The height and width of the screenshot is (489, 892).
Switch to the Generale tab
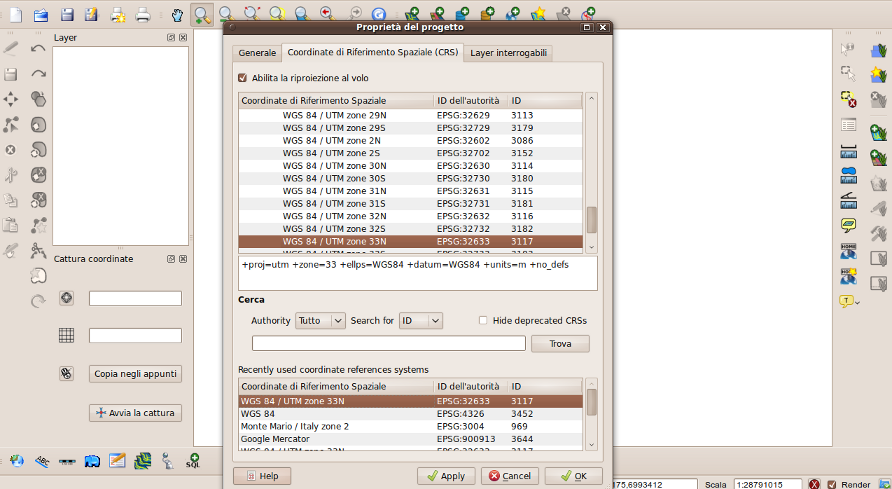coord(257,53)
